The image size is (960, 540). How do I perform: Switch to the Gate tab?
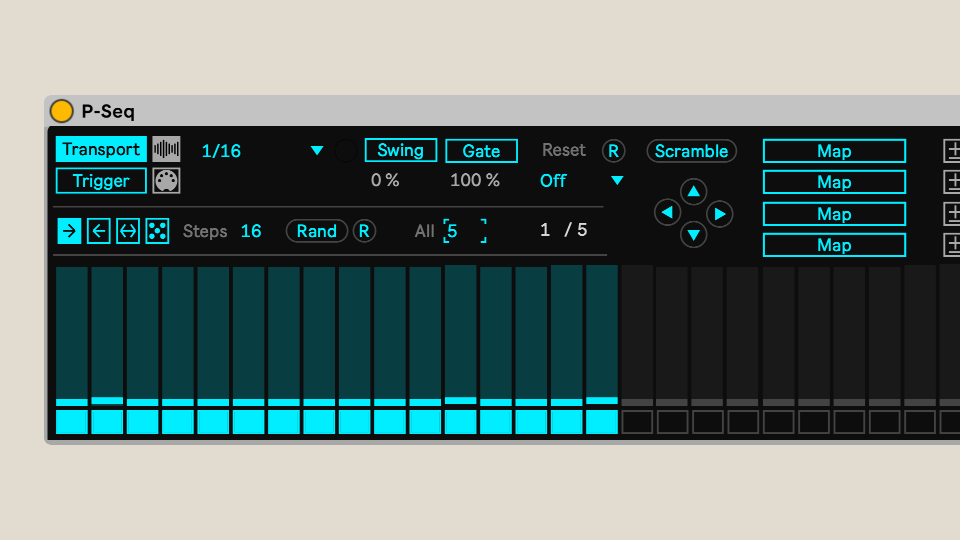(481, 151)
